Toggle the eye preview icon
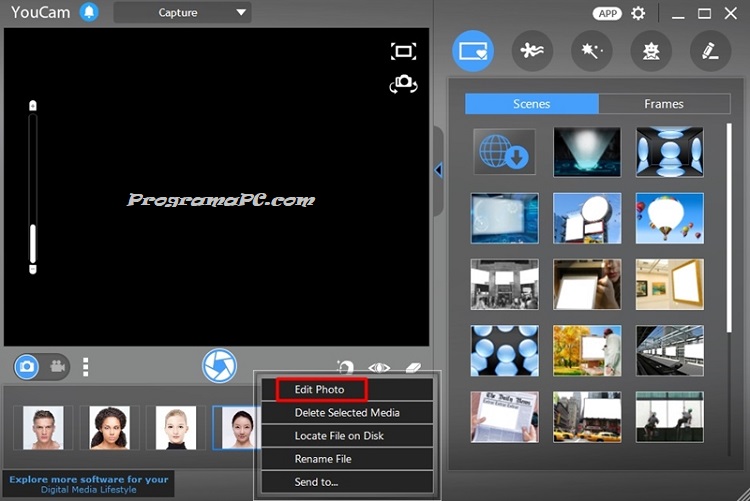This screenshot has height=501, width=750. click(379, 368)
